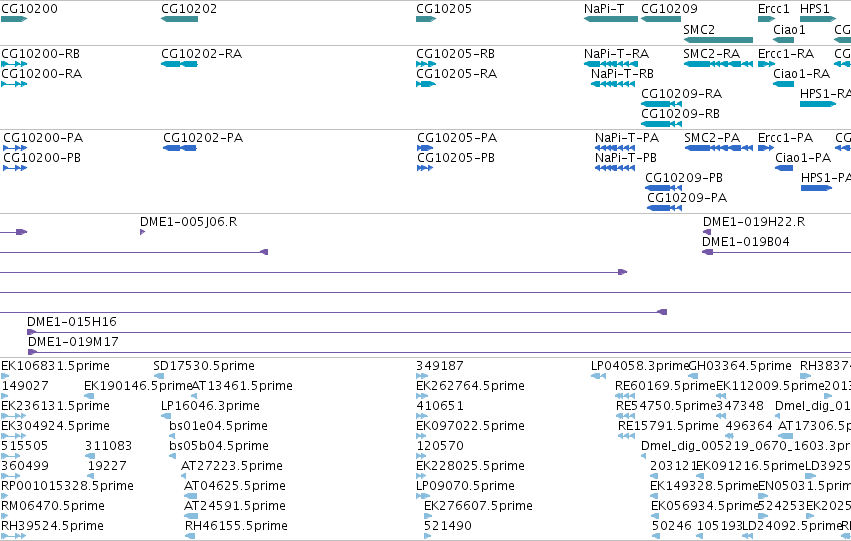
Task: Select transcript CG10200-RB
Action: click(40, 54)
